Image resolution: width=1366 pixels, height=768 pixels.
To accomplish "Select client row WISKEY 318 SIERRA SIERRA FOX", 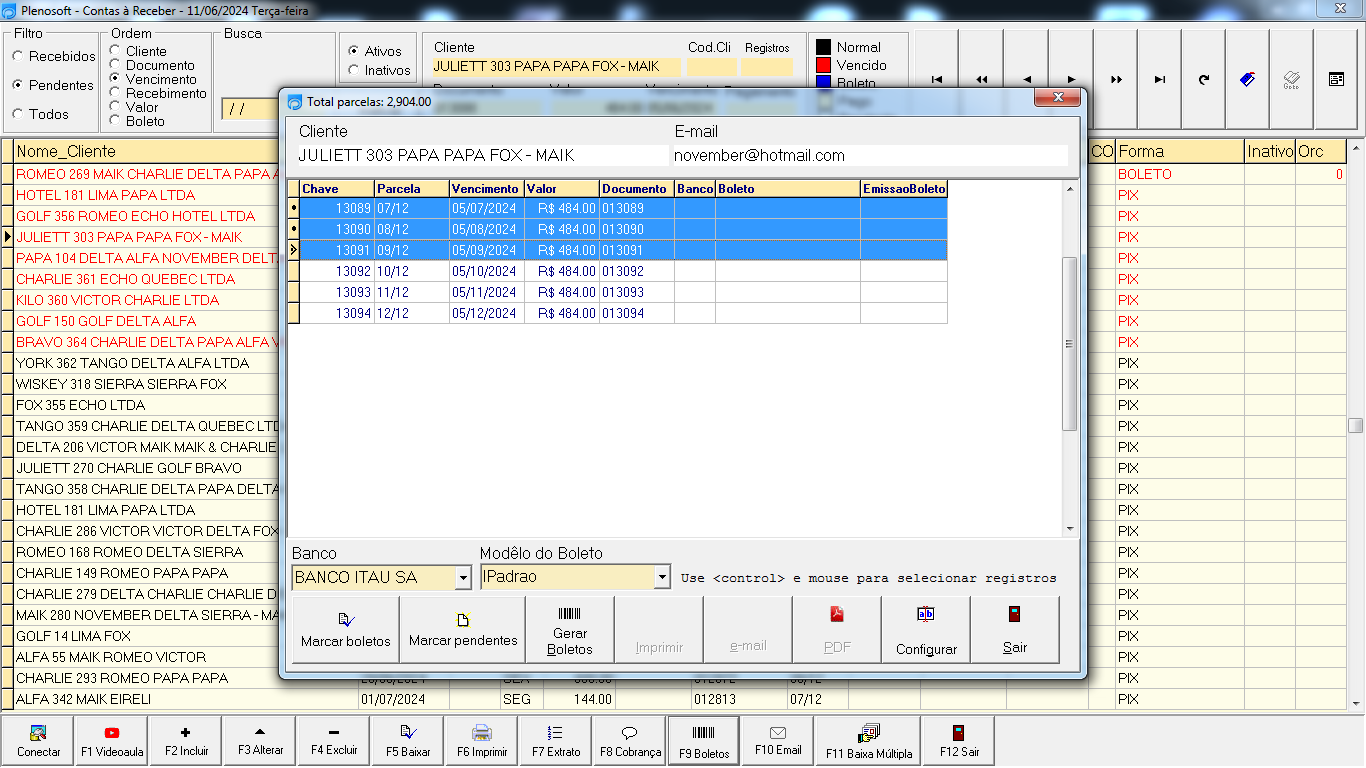I will [146, 384].
